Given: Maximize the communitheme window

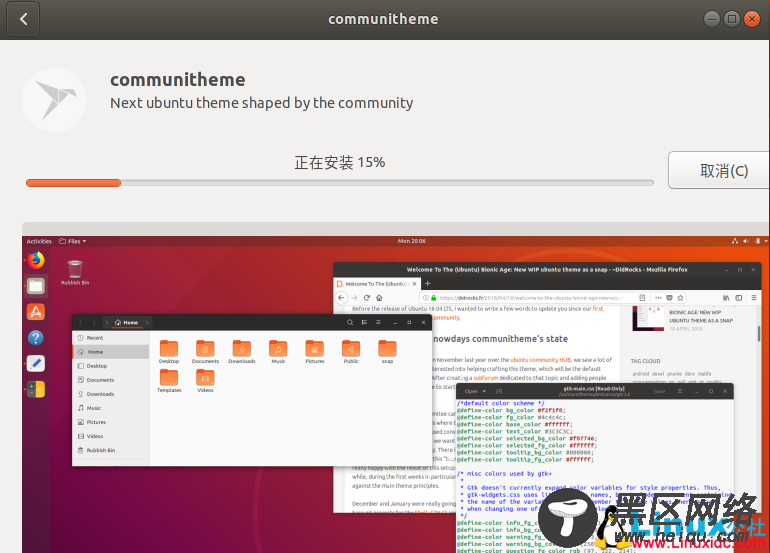Looking at the screenshot, I should pos(732,19).
